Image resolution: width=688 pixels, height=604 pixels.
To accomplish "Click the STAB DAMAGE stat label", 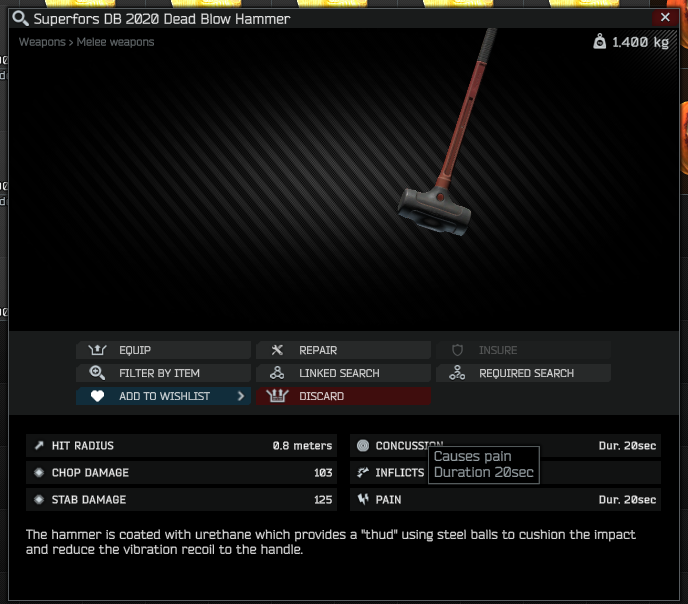I will coord(89,500).
